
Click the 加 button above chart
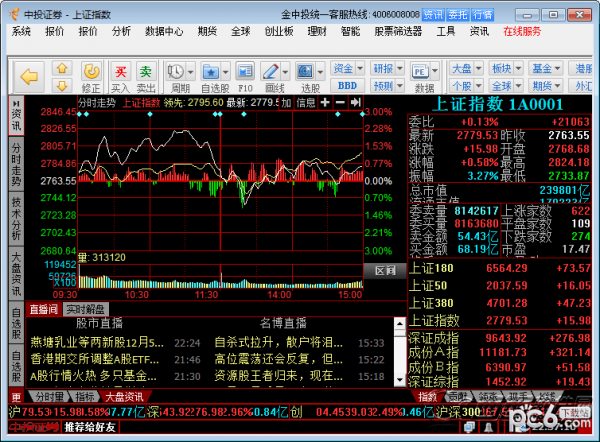pos(286,102)
